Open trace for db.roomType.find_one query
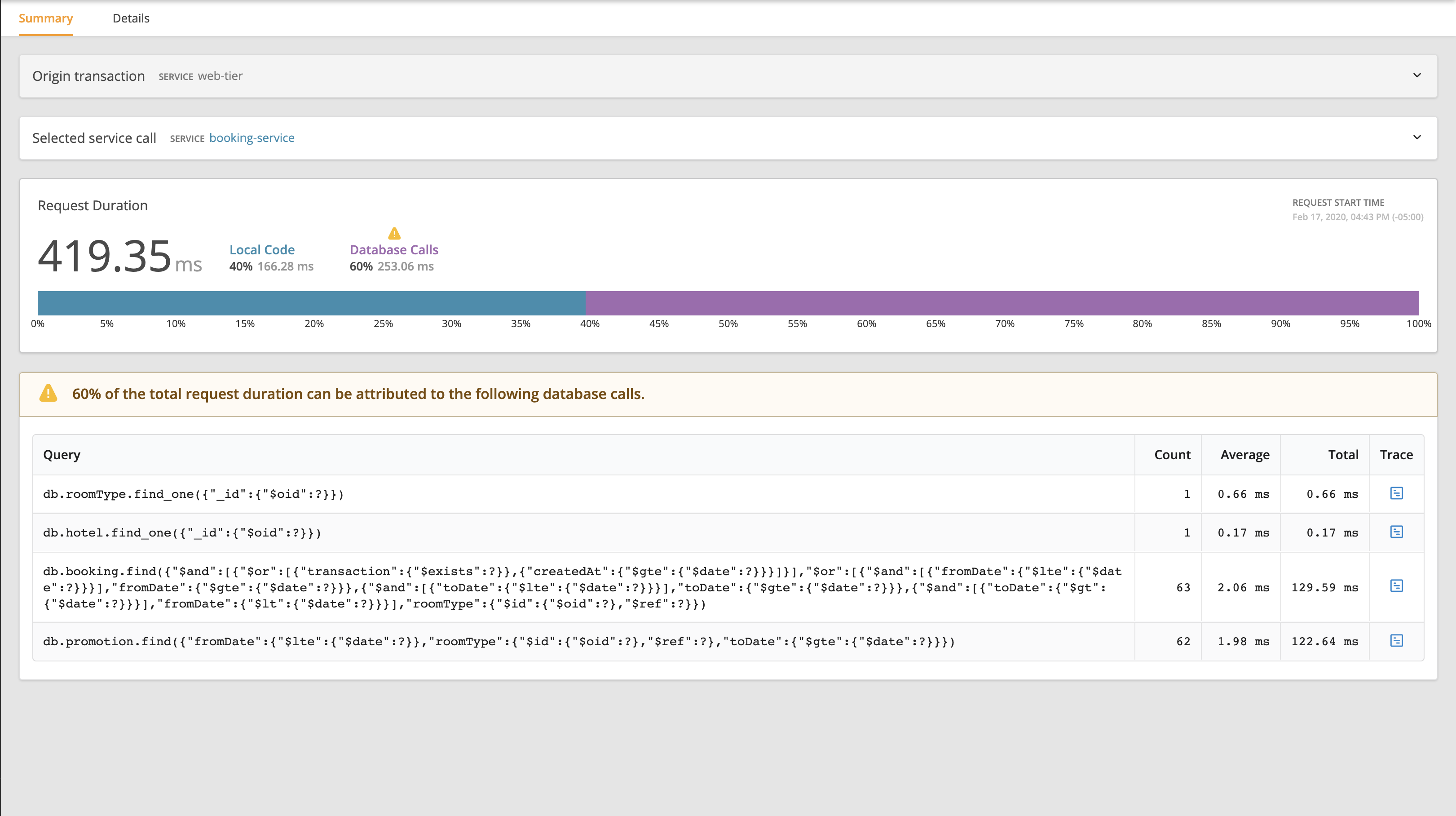Viewport: 1456px width, 816px height. click(x=1397, y=493)
